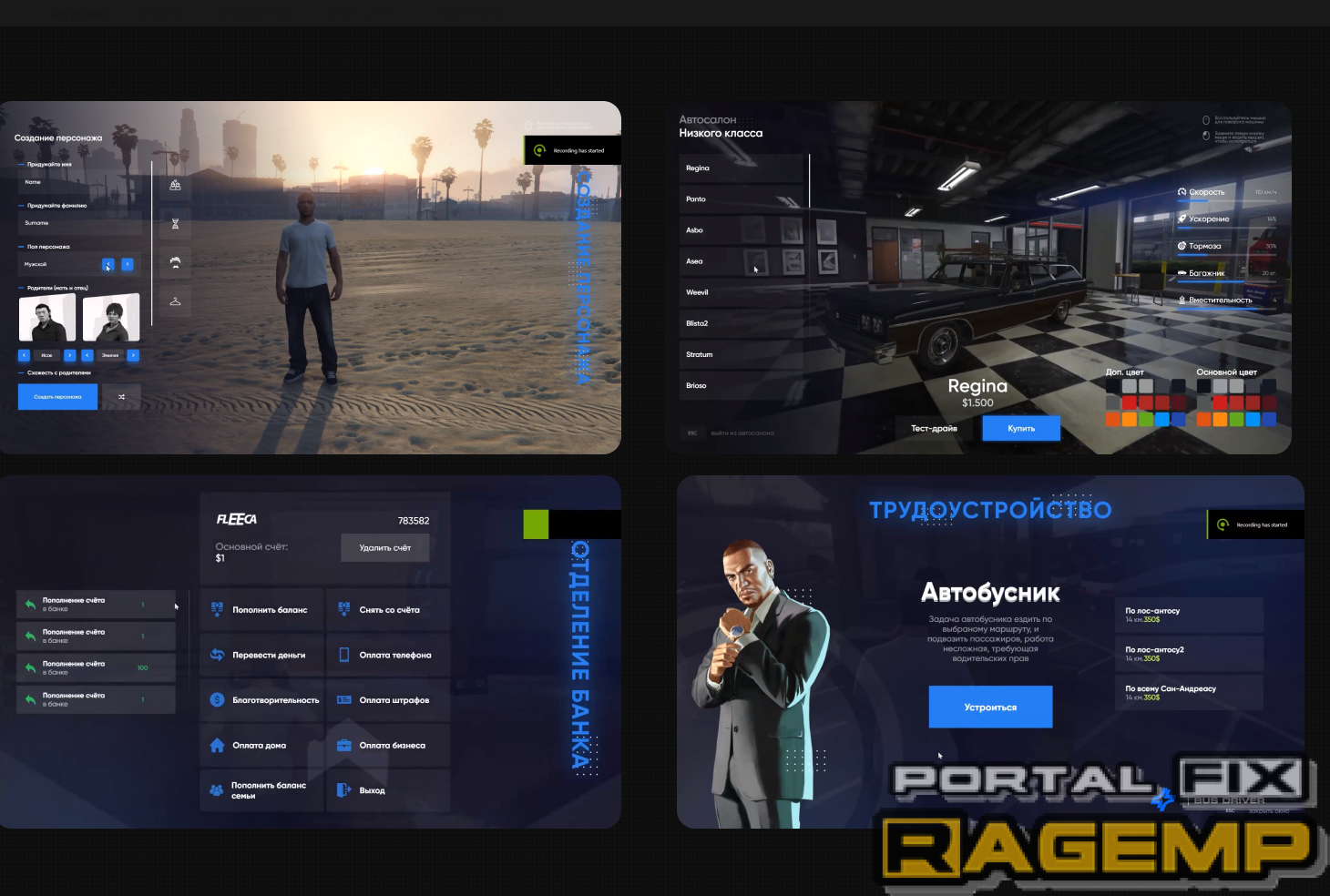The height and width of the screenshot is (896, 1330).
Task: Click the Вместительность stat progress bar
Action: coord(1227,310)
